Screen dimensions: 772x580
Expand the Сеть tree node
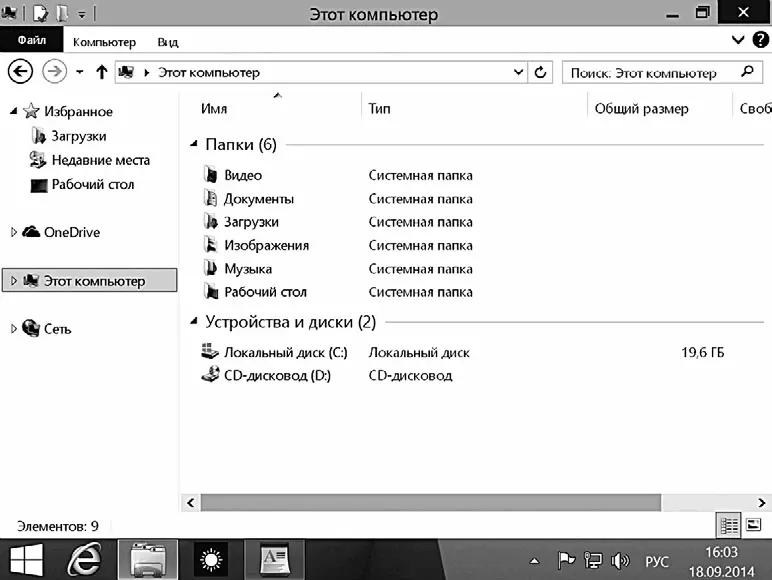pyautogui.click(x=13, y=329)
